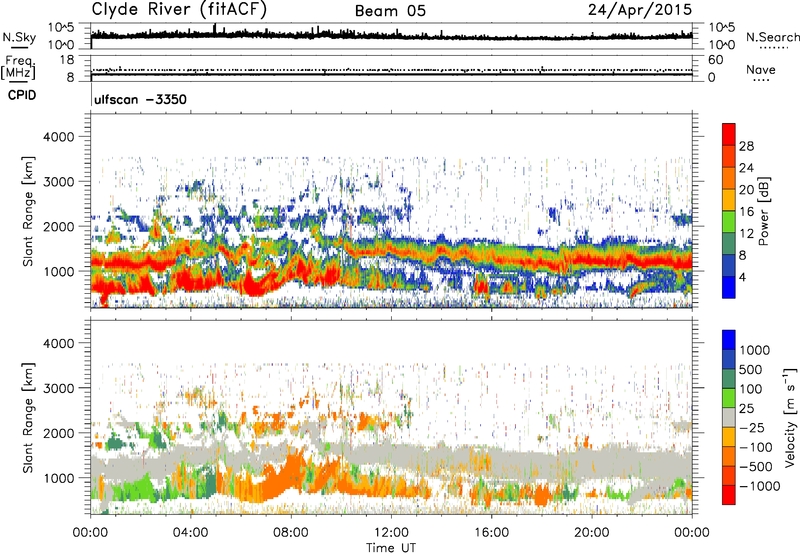
Task: Select the "16:00" time axis label
Action: (x=491, y=533)
